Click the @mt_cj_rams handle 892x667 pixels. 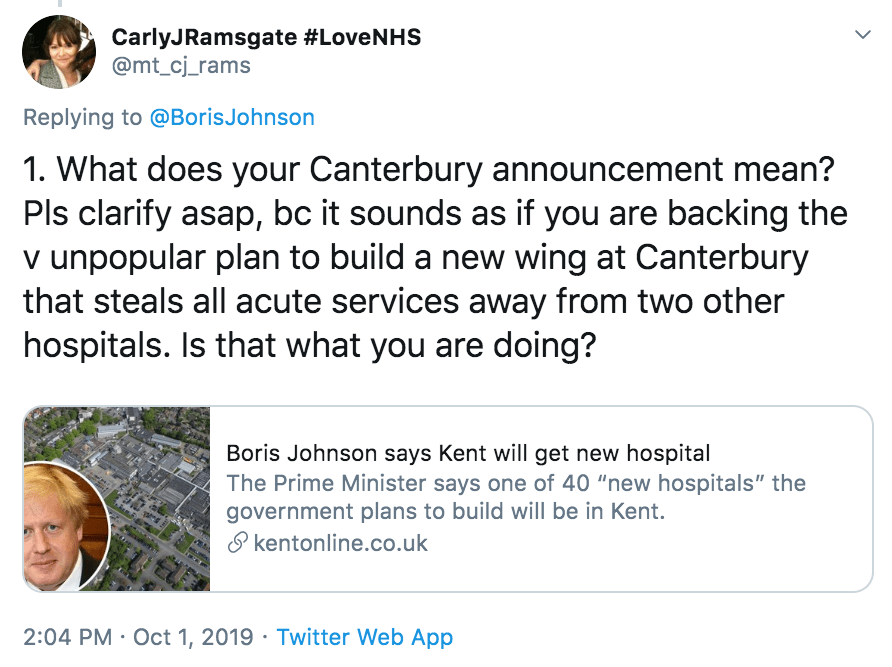coord(181,66)
